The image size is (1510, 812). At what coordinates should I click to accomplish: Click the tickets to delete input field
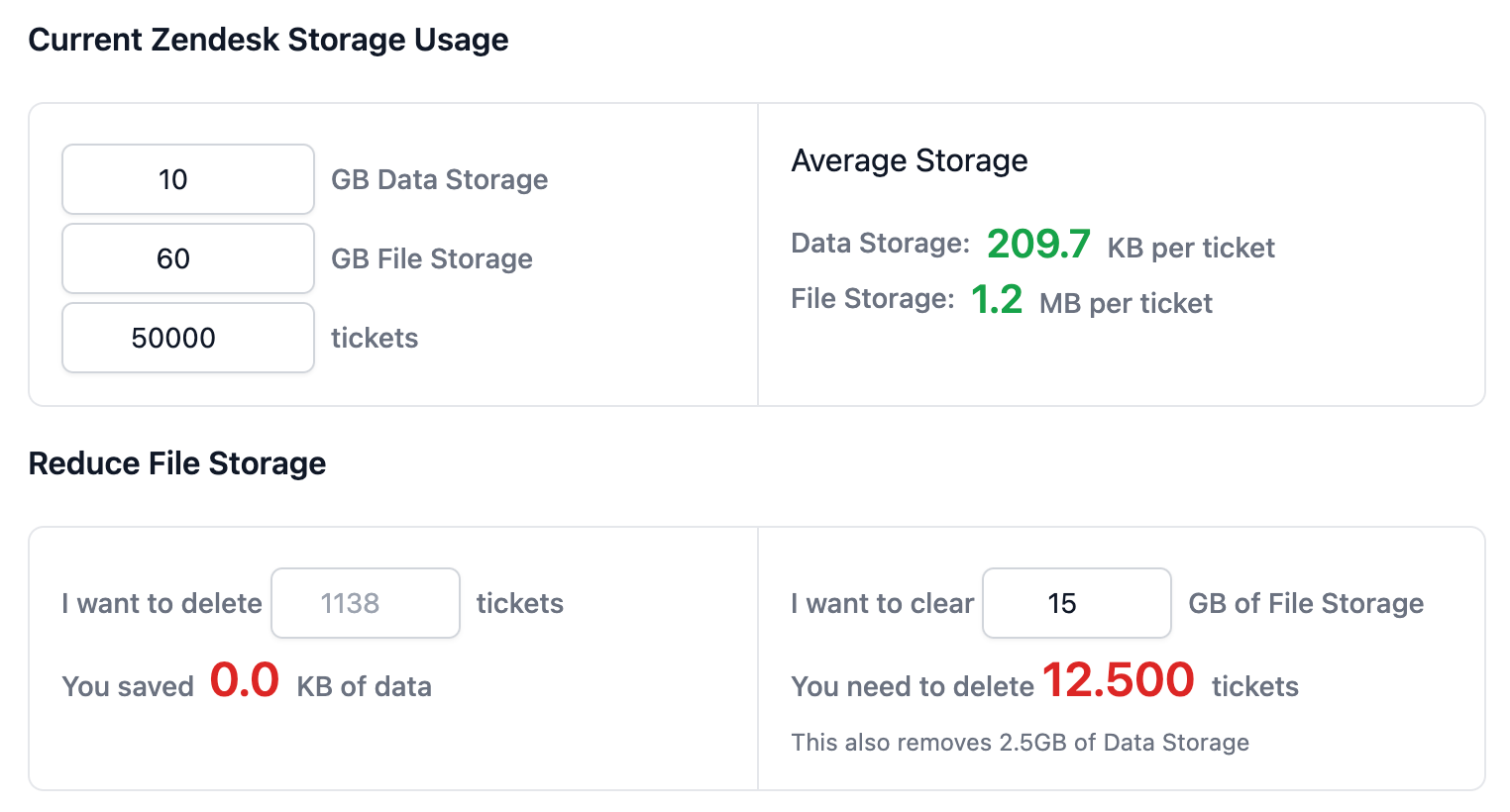point(366,603)
